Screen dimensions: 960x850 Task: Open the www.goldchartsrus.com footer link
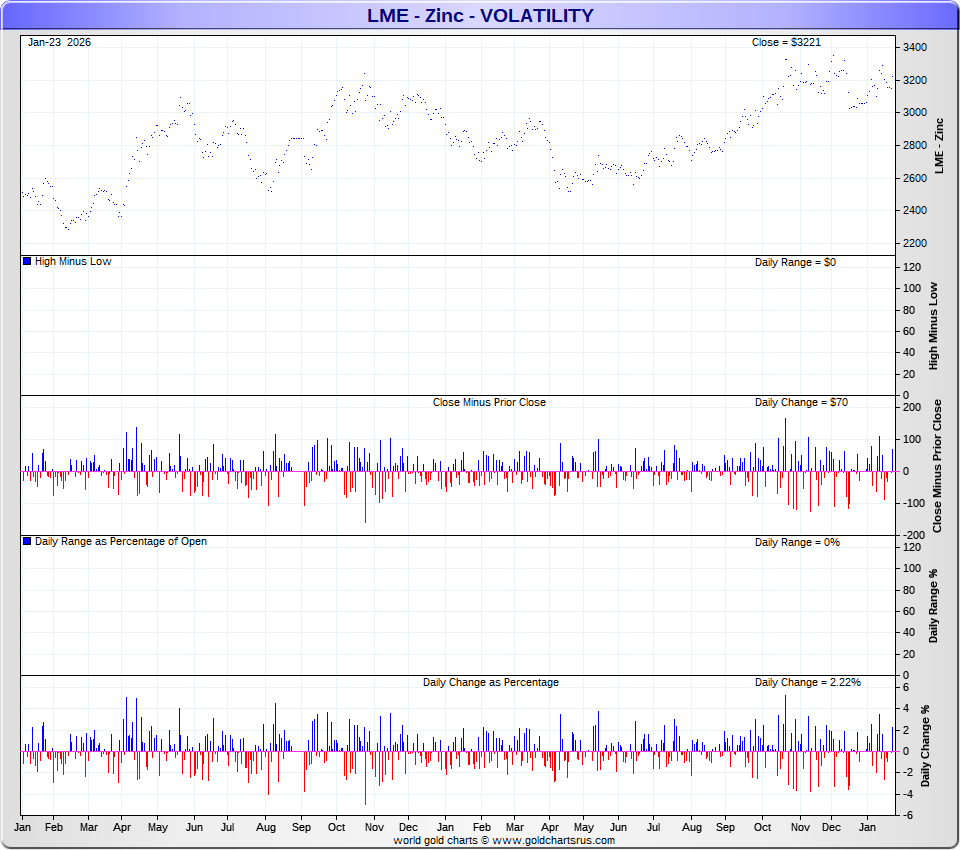click(x=554, y=840)
